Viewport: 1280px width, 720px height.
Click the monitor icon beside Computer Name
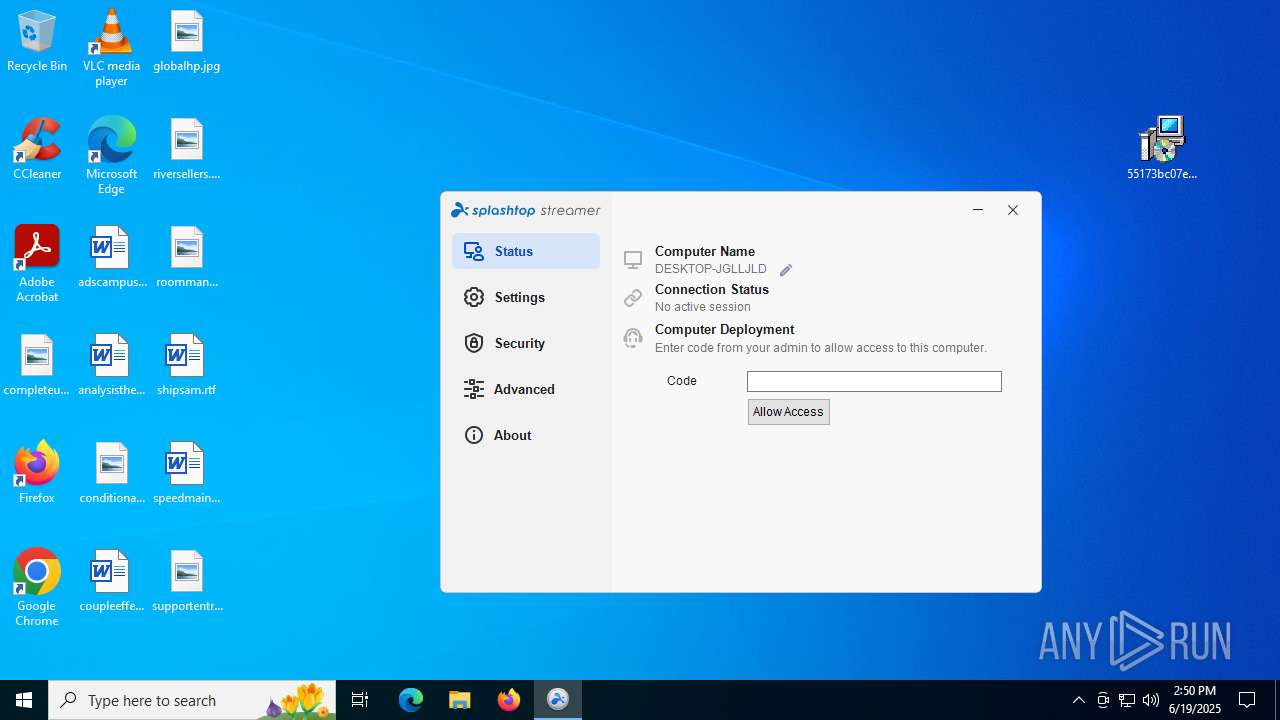pyautogui.click(x=633, y=260)
